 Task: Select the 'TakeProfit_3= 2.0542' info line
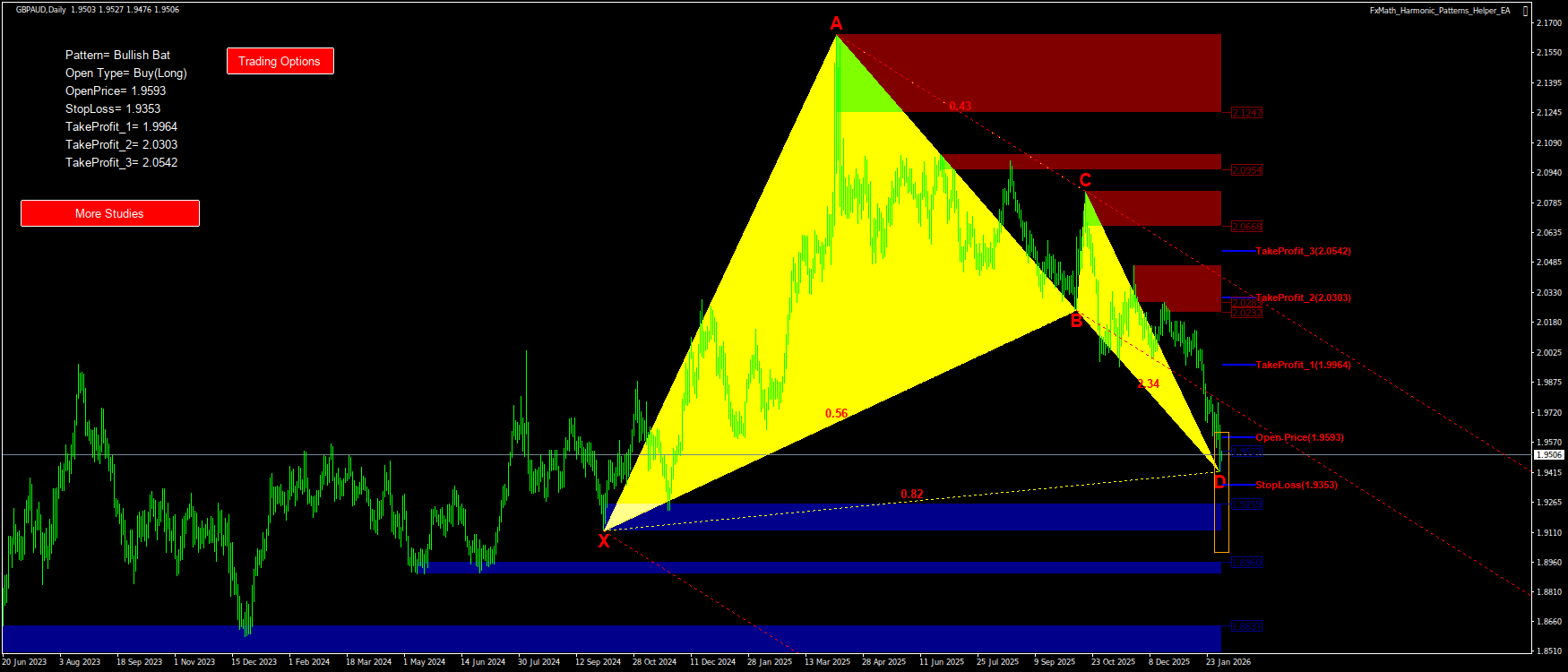(121, 162)
